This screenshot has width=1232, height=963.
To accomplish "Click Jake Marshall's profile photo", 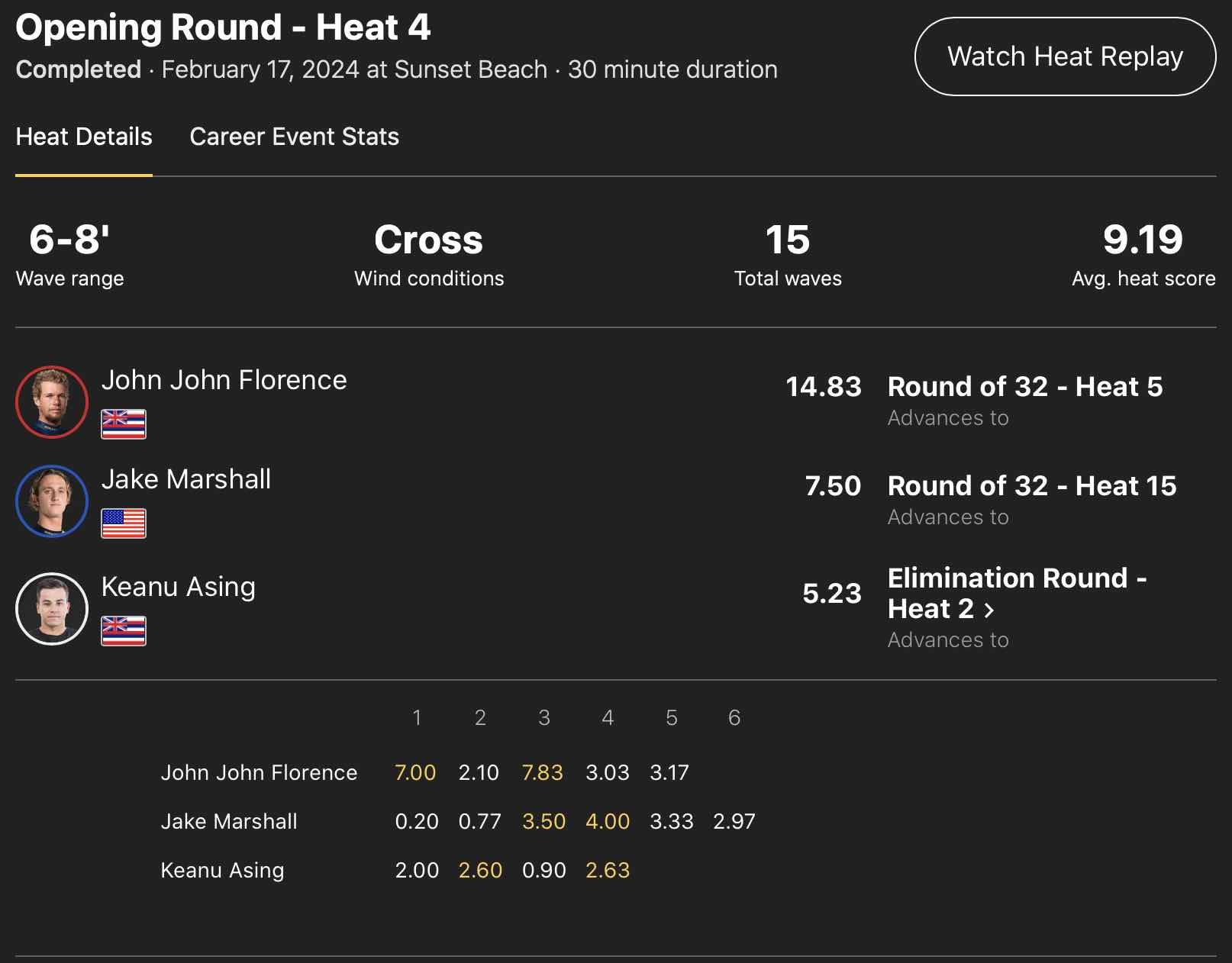I will coord(52,501).
